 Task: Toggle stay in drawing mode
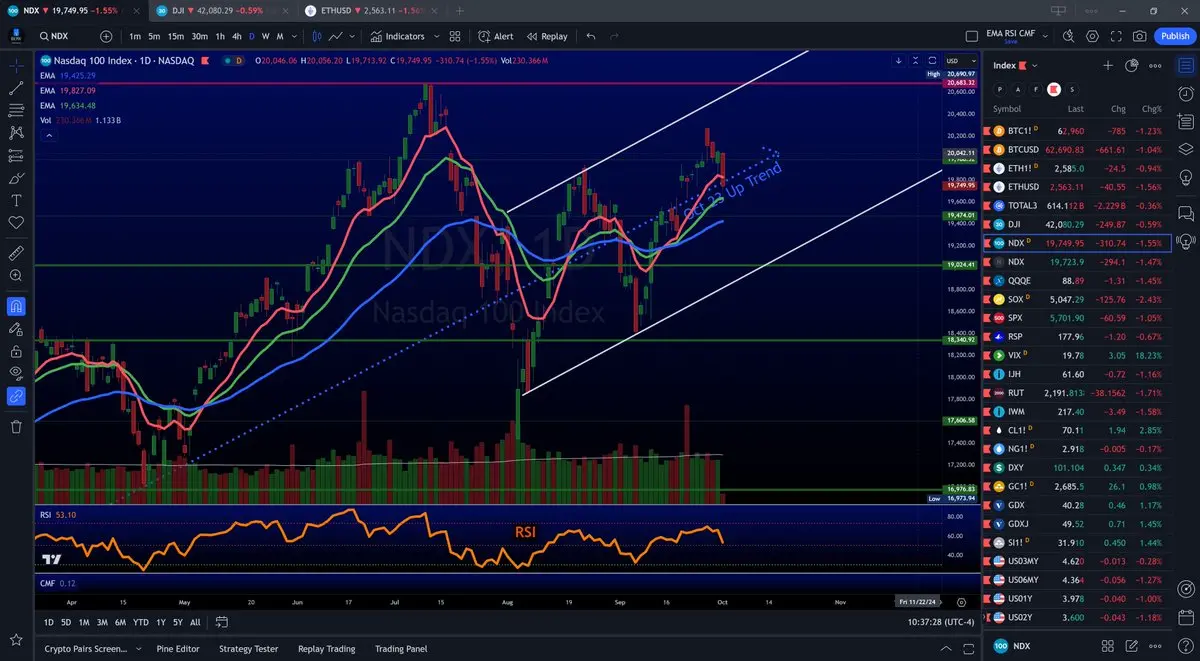point(16,328)
